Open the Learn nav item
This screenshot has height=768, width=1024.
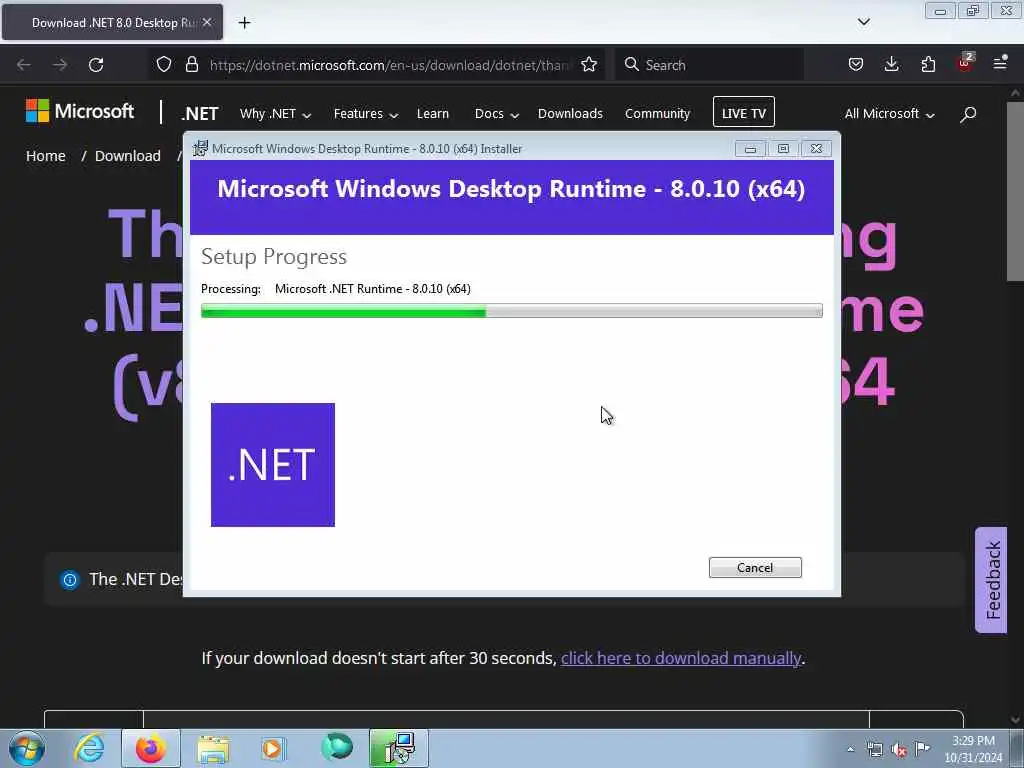click(x=432, y=114)
